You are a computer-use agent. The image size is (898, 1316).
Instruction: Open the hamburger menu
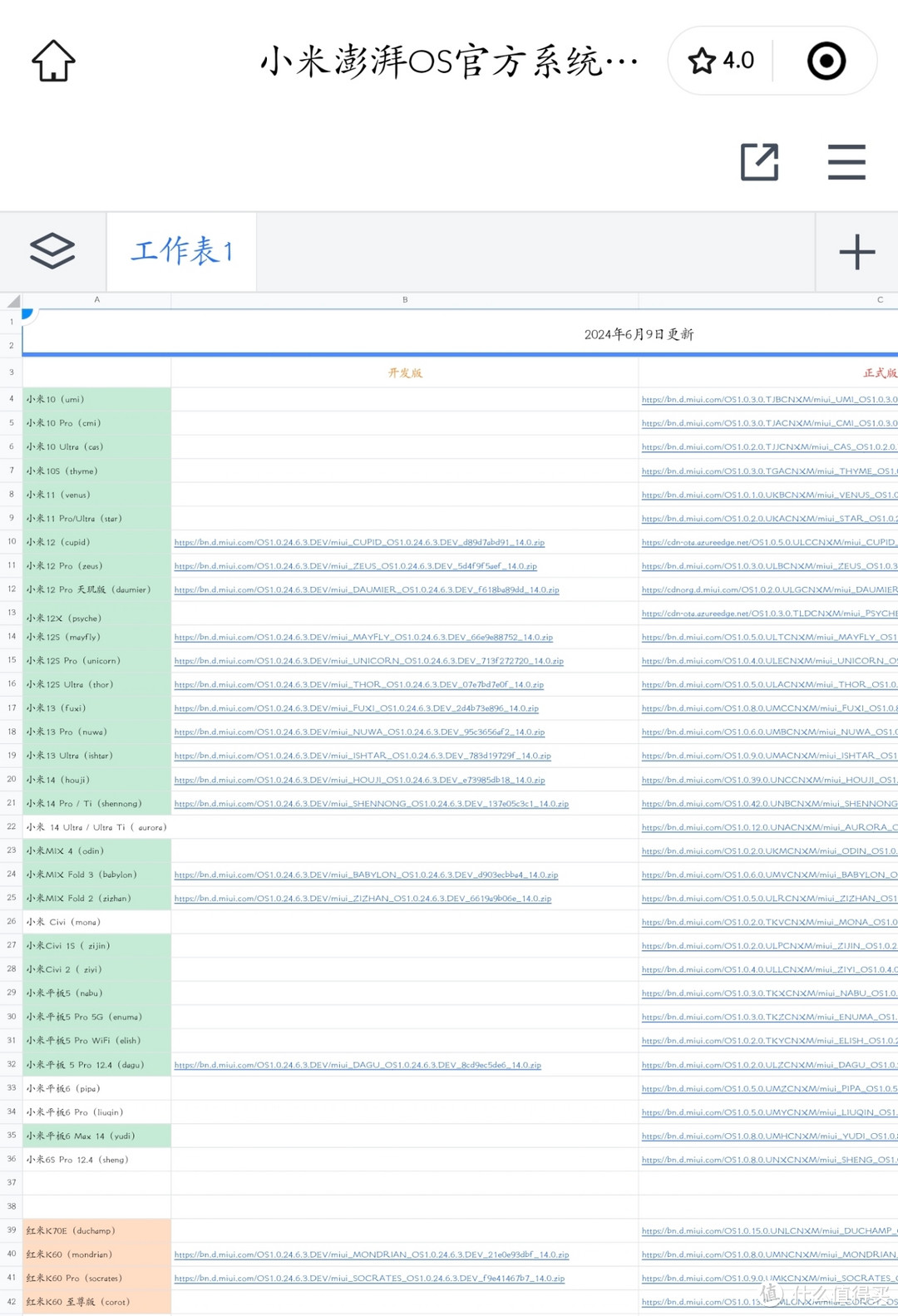[x=846, y=161]
